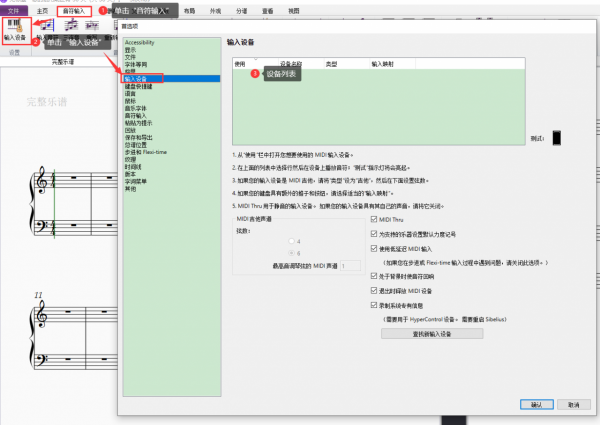Select 音乐字体 in preferences list

coord(136,108)
